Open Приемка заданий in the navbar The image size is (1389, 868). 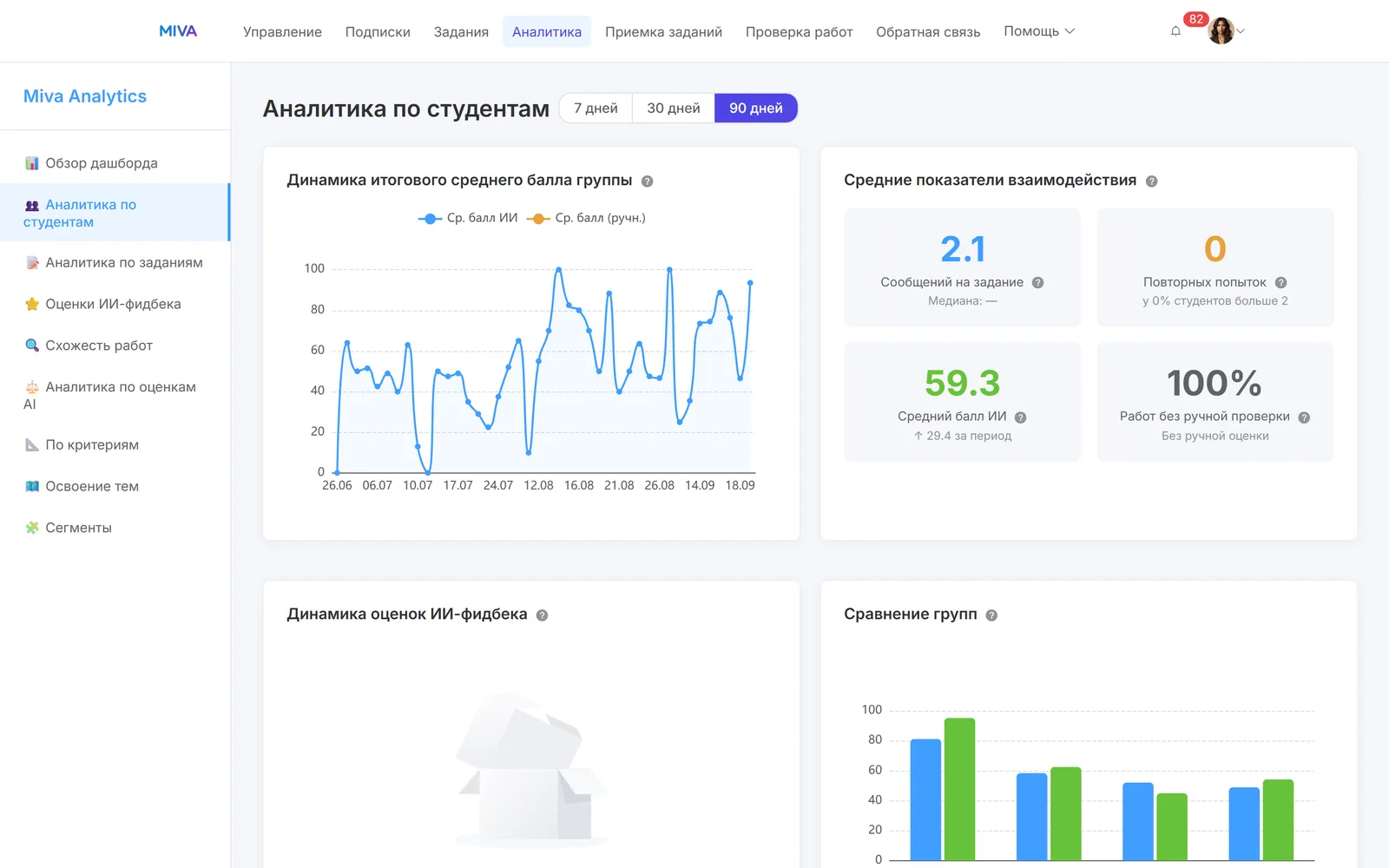coord(663,32)
